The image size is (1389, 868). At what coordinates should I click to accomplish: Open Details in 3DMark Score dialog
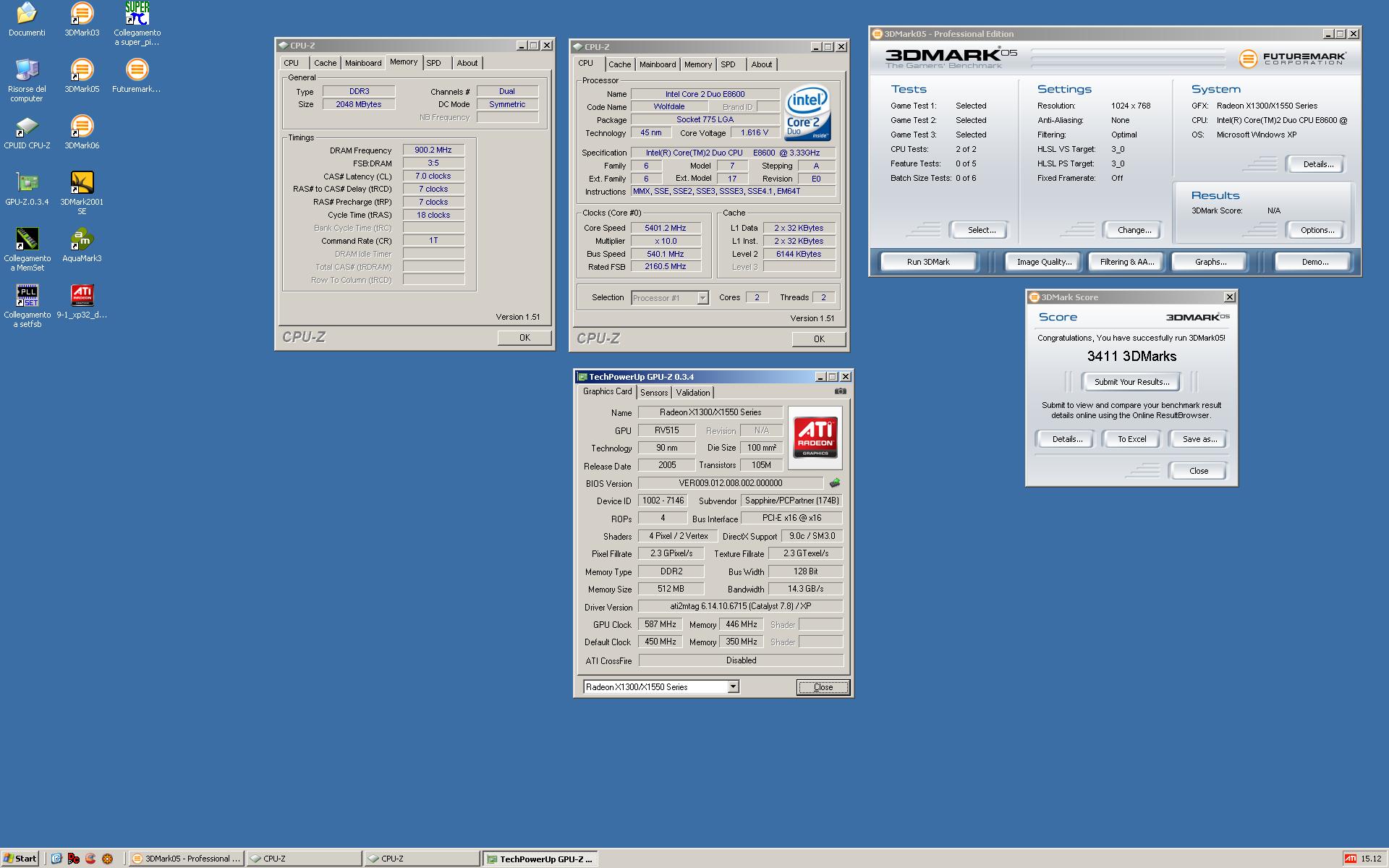point(1067,439)
